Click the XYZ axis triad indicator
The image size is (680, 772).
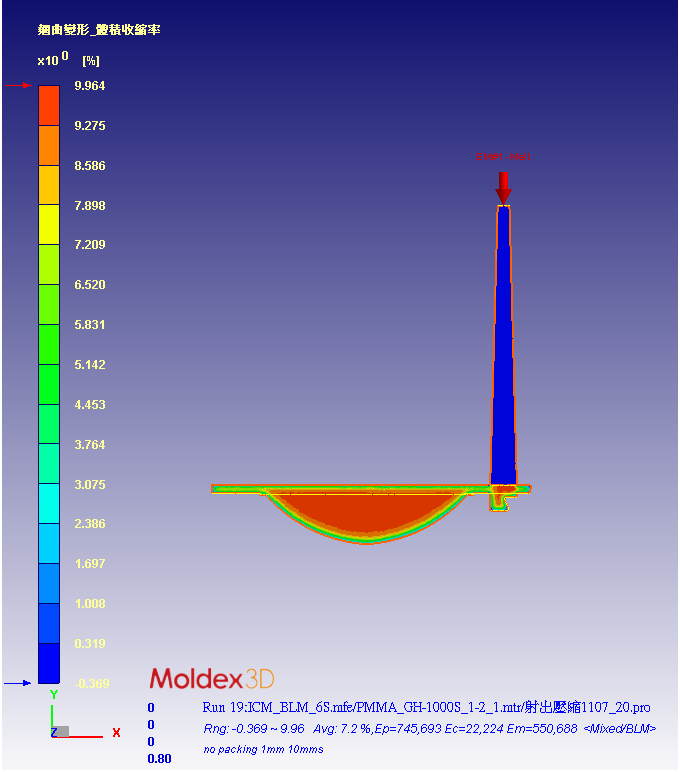point(84,715)
